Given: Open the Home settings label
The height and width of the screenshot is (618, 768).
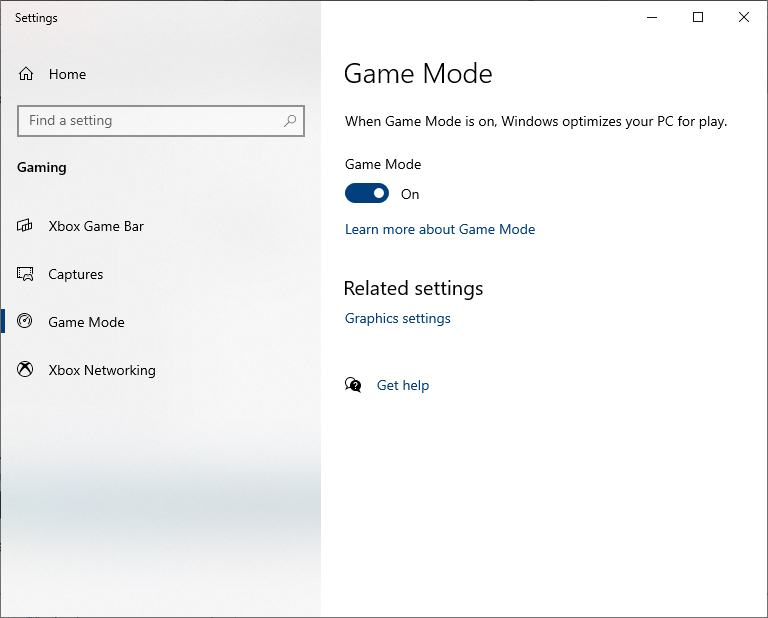Looking at the screenshot, I should pyautogui.click(x=67, y=74).
